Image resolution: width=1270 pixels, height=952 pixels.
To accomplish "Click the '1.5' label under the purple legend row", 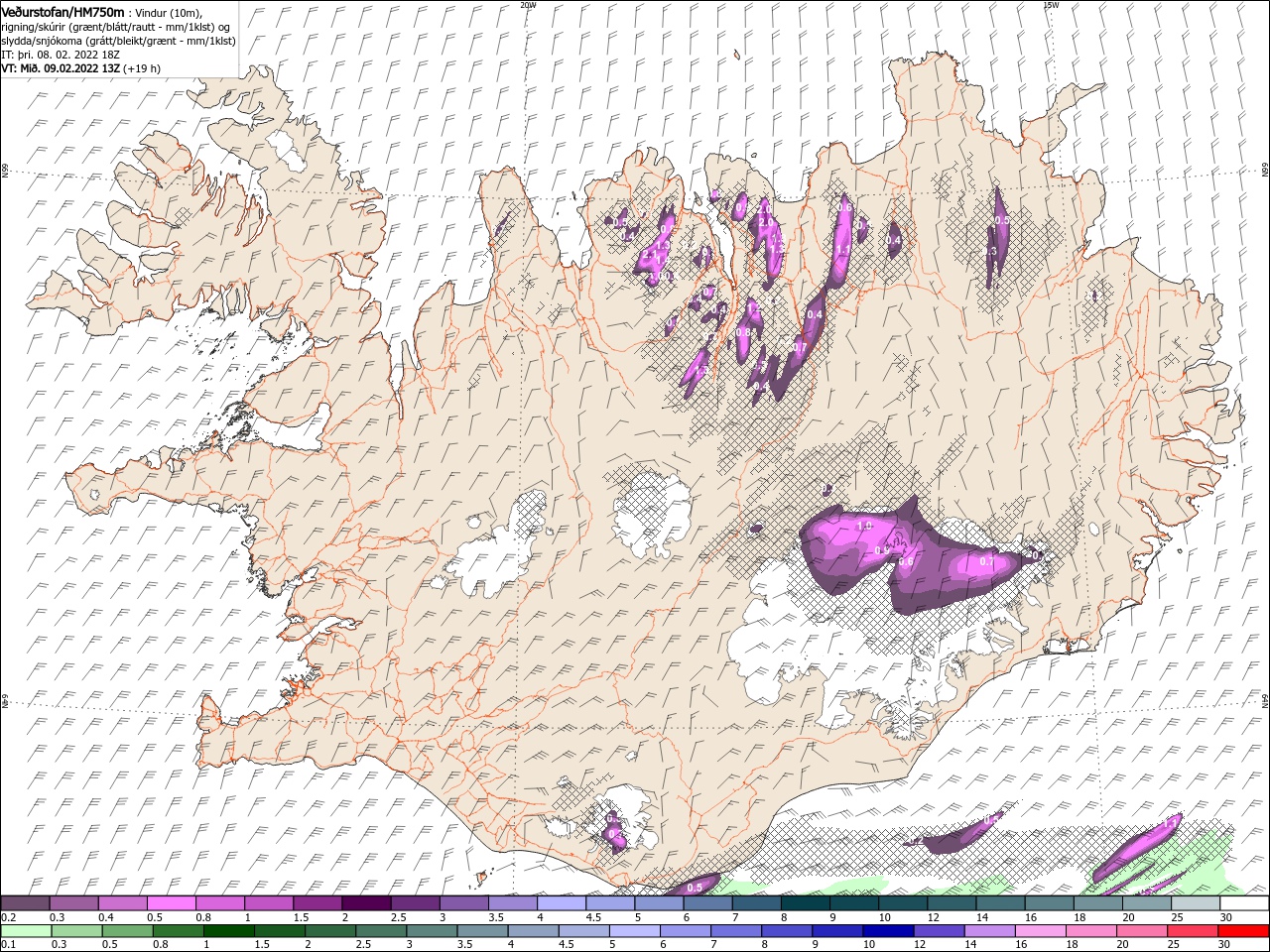I will (x=301, y=917).
